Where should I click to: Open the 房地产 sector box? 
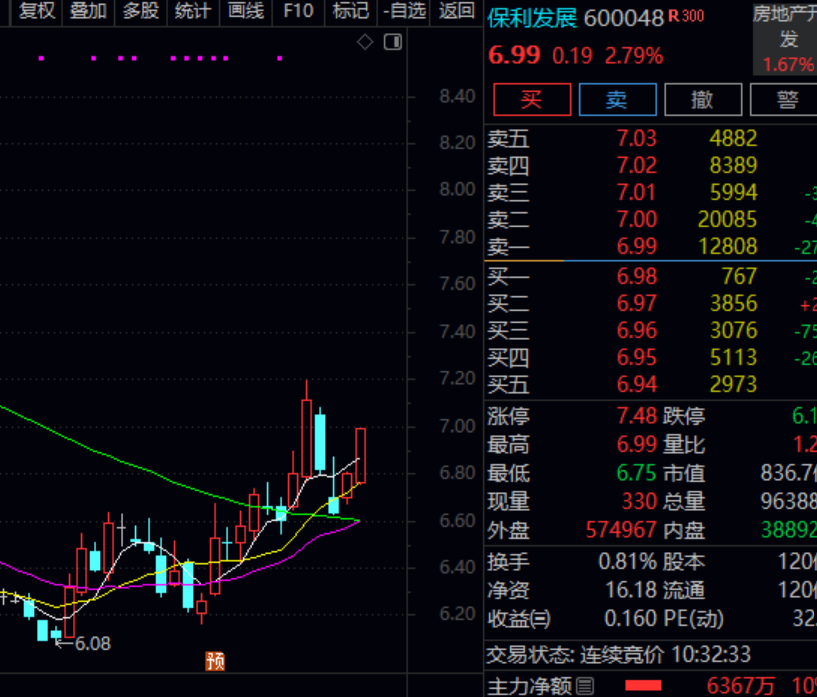point(785,39)
